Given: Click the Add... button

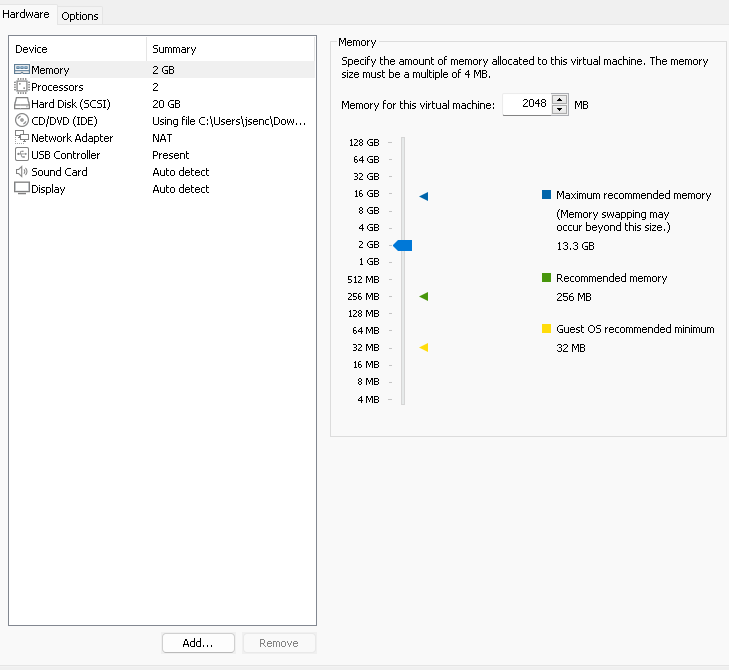Looking at the screenshot, I should tap(198, 643).
